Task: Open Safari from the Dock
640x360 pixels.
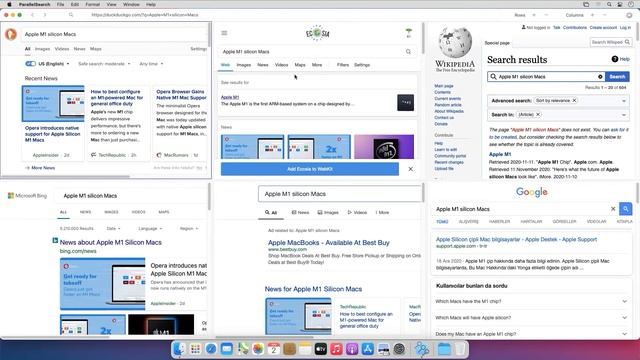Action: [211, 349]
